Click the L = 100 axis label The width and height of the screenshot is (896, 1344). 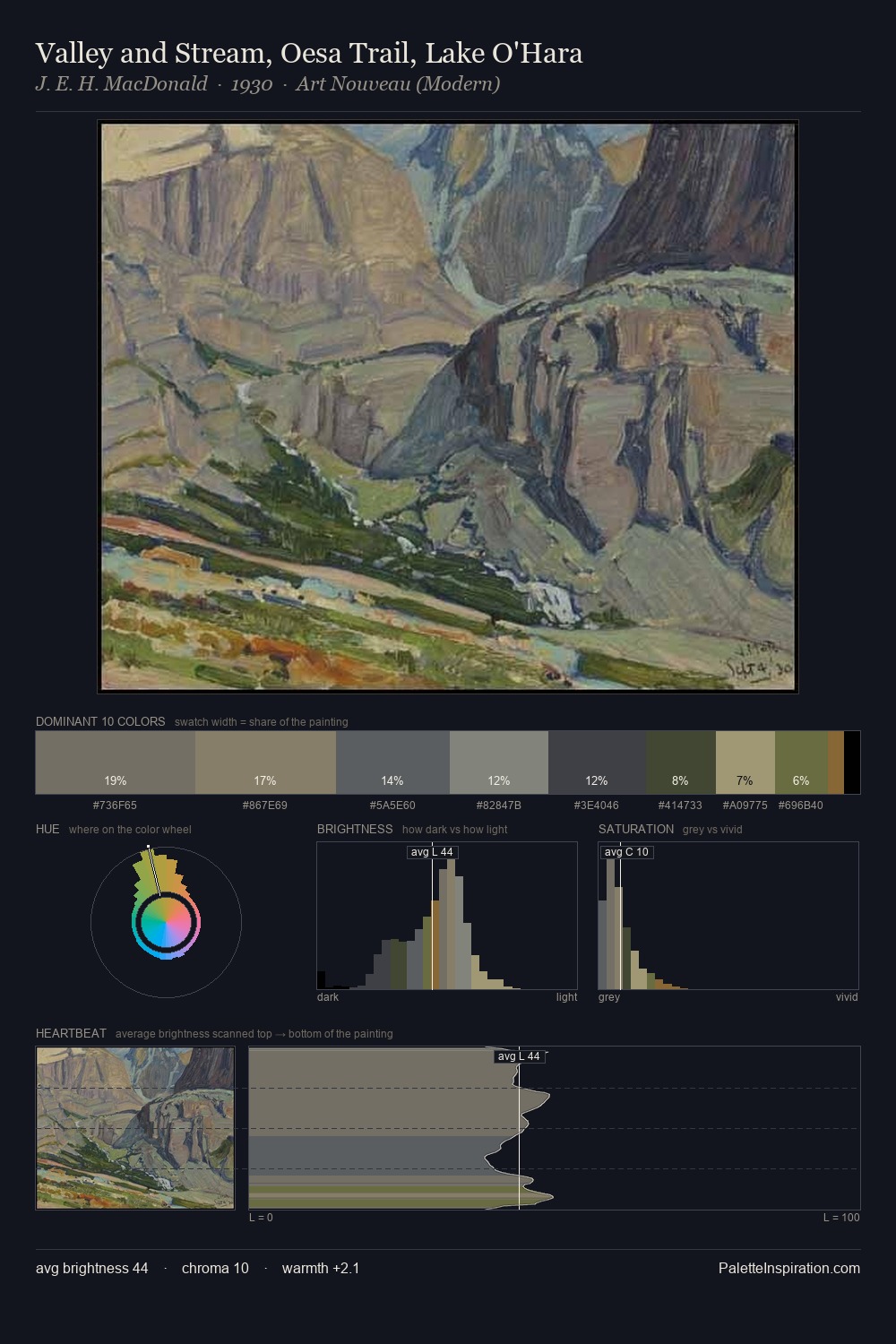(x=841, y=1218)
